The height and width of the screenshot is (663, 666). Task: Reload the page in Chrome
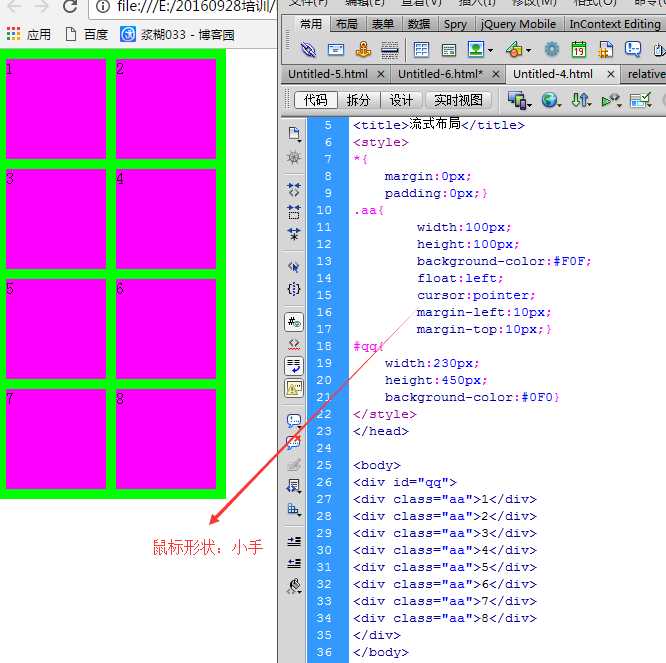[70, 6]
